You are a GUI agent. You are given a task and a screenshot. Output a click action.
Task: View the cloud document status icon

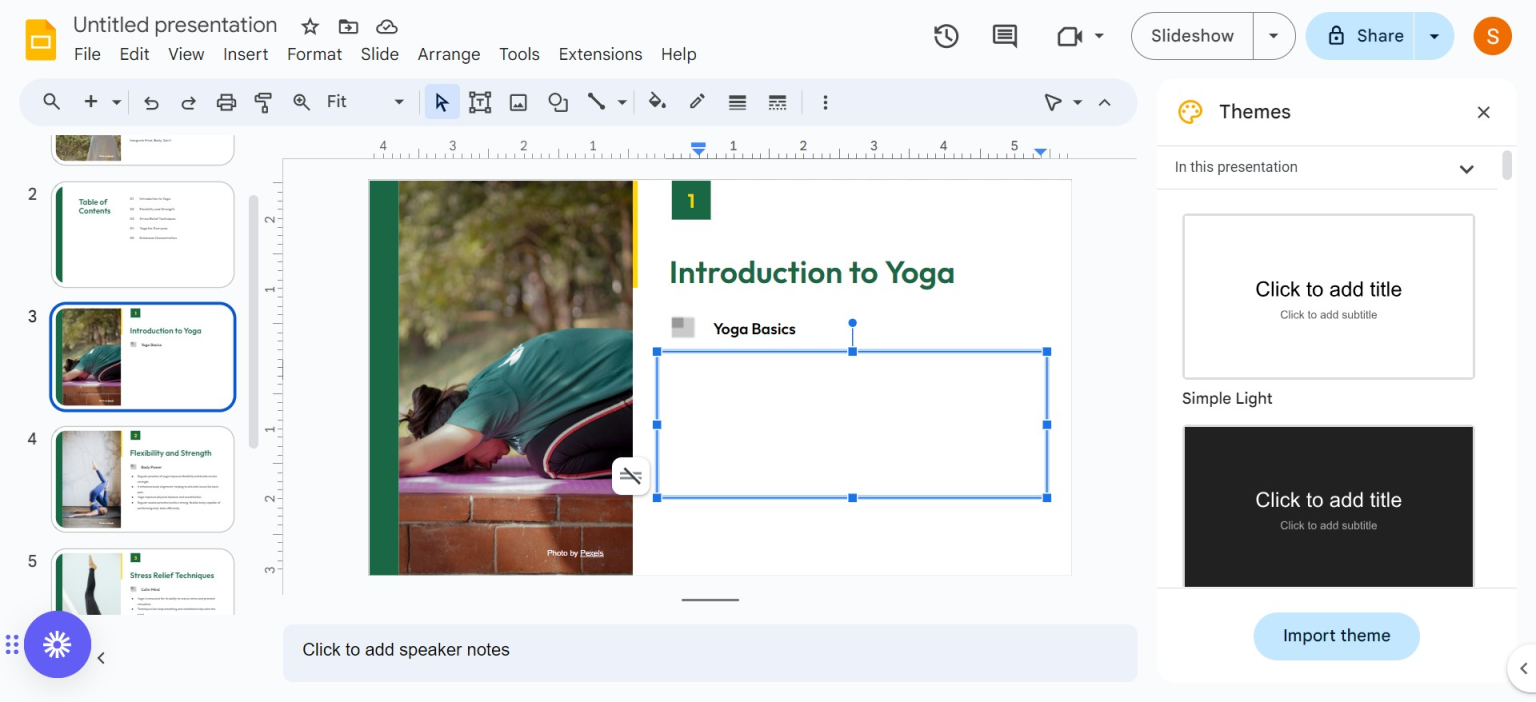coord(386,27)
